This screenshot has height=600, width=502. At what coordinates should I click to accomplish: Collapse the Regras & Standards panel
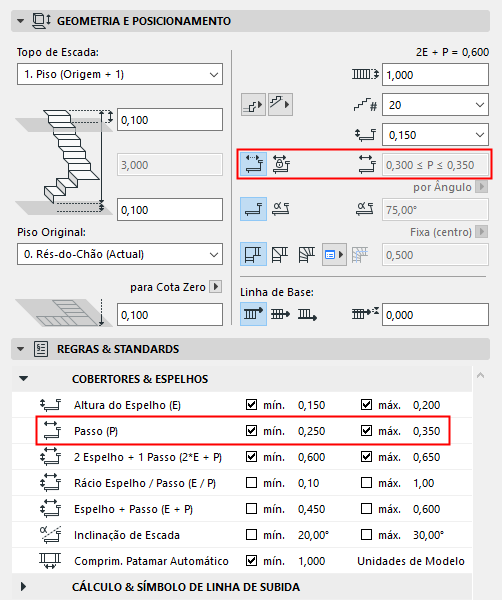tap(21, 349)
